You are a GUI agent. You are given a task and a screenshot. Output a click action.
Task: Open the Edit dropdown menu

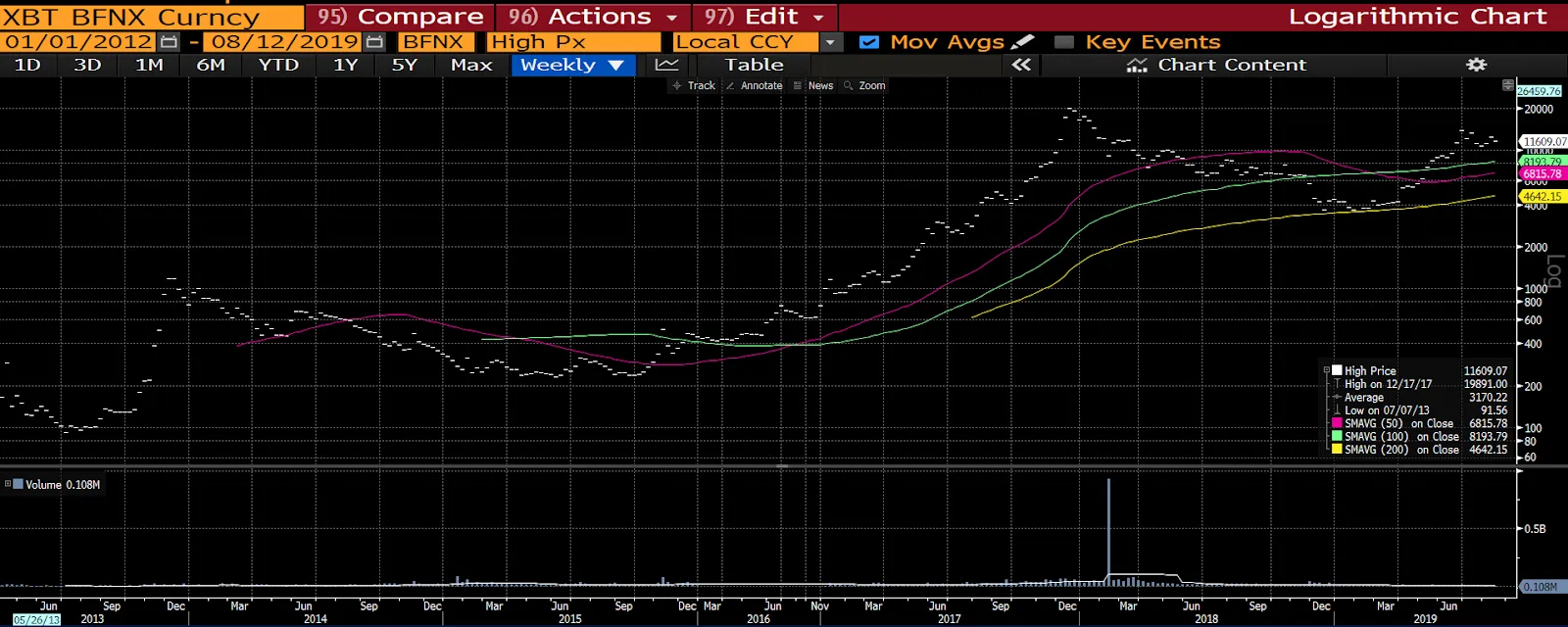764,17
